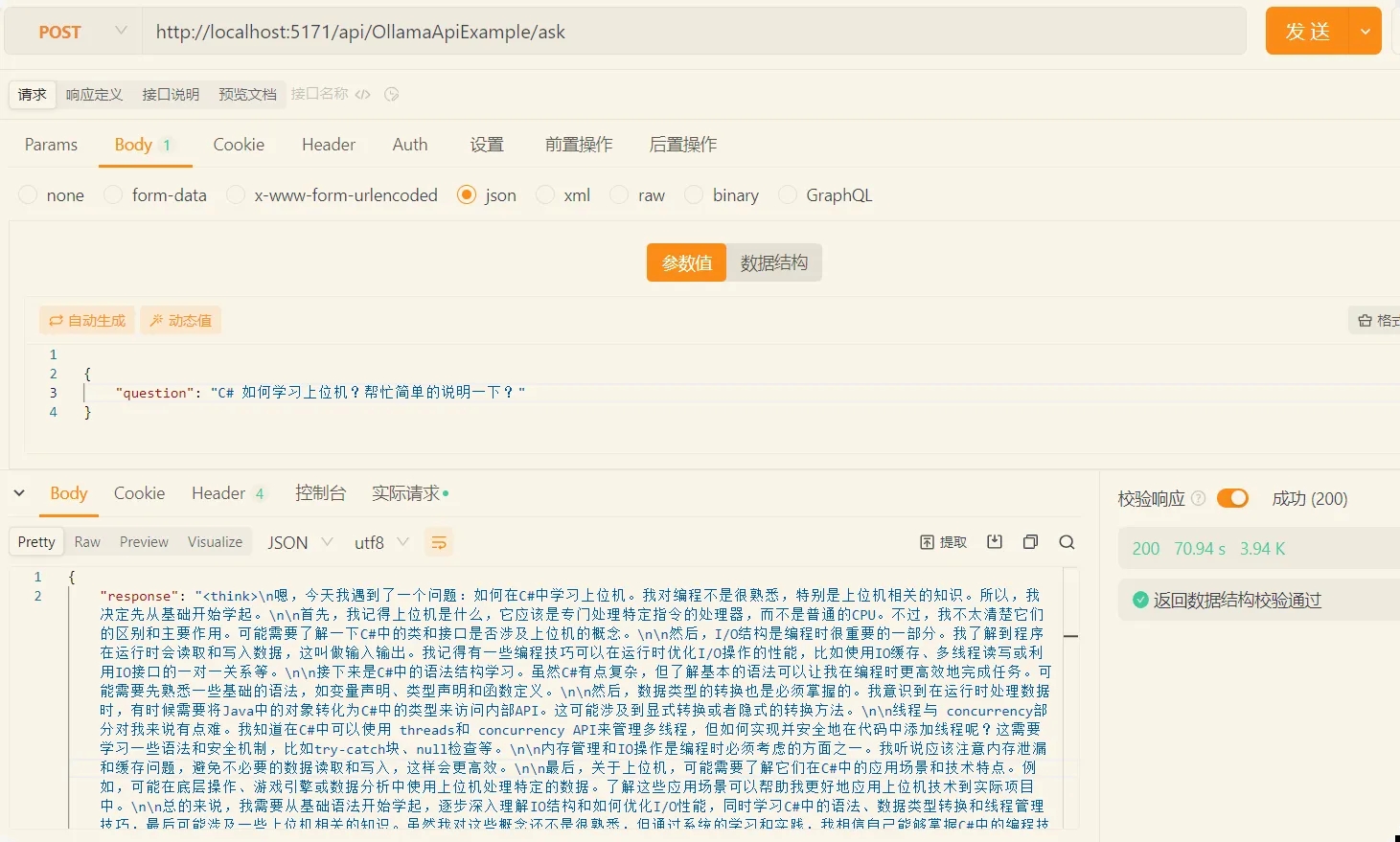This screenshot has height=842, width=1400.
Task: Collapse the response panel chevron
Action: 19,493
